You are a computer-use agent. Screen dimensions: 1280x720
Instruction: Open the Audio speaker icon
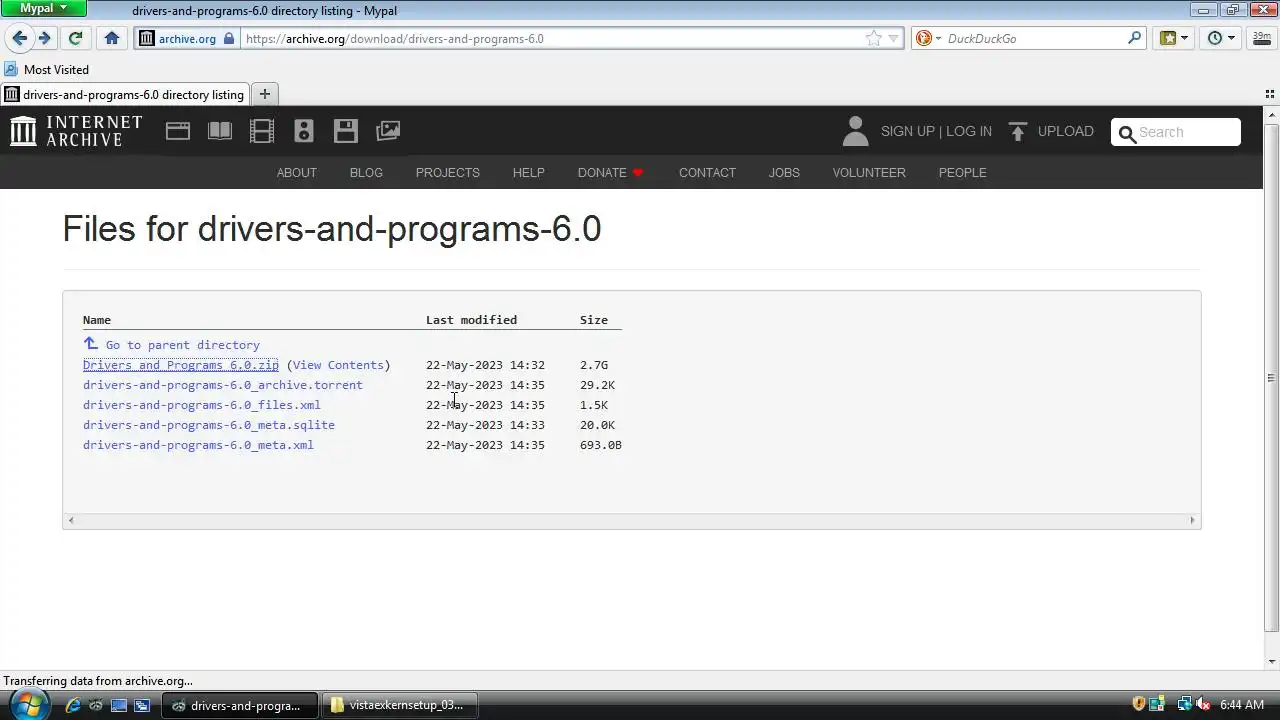click(x=304, y=131)
